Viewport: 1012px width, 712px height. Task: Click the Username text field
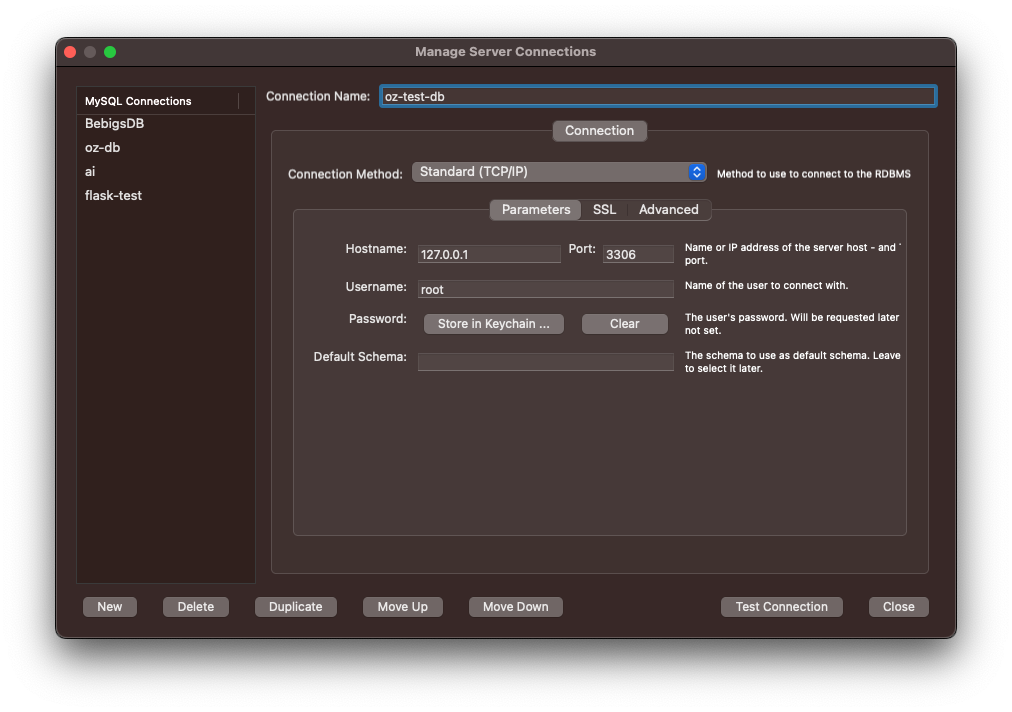tap(545, 289)
